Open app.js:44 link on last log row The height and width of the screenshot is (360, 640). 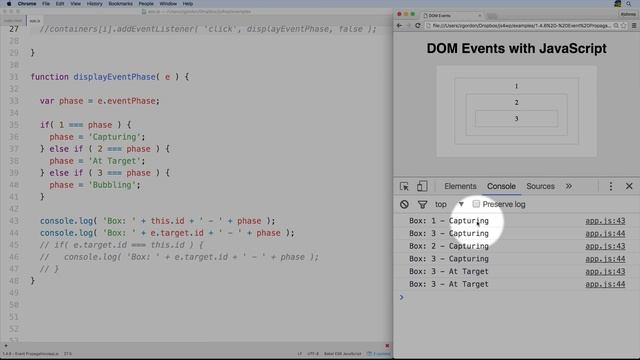click(605, 284)
